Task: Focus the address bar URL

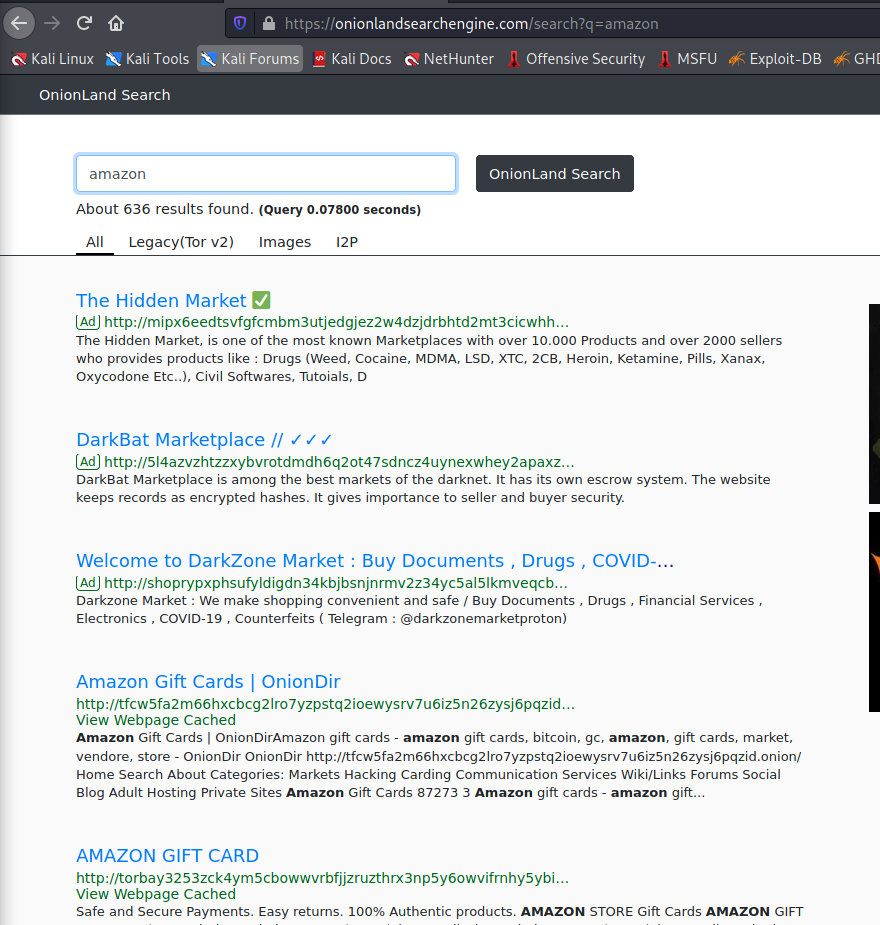Action: (x=471, y=24)
